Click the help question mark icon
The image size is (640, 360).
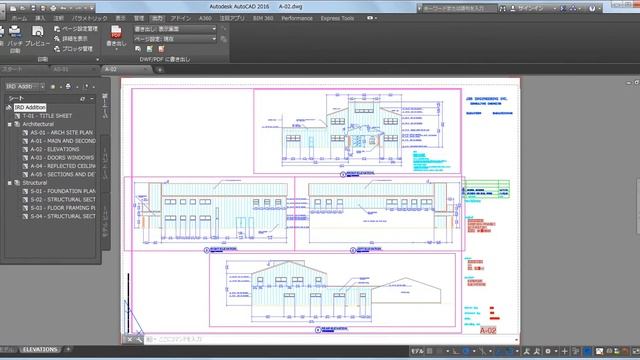[x=592, y=8]
